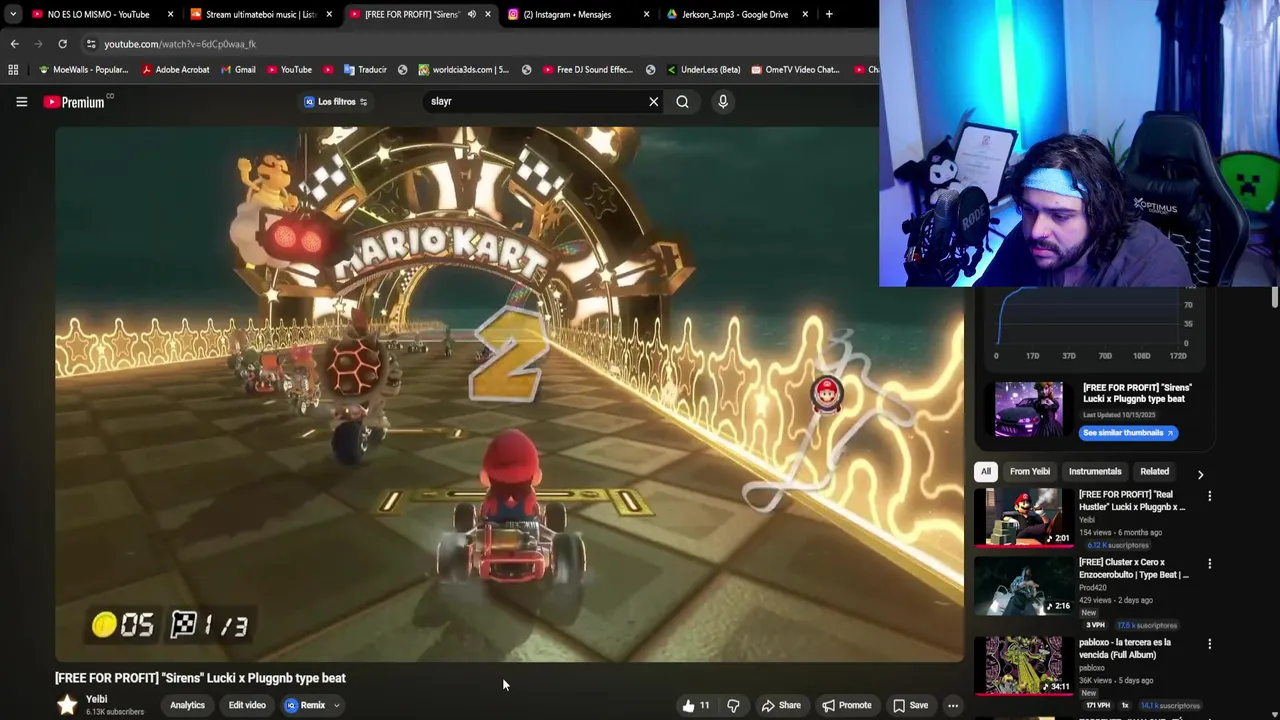Switch to the 'Stream ultimateboi music' tab
Screen dimensions: 1280x720
(260, 14)
